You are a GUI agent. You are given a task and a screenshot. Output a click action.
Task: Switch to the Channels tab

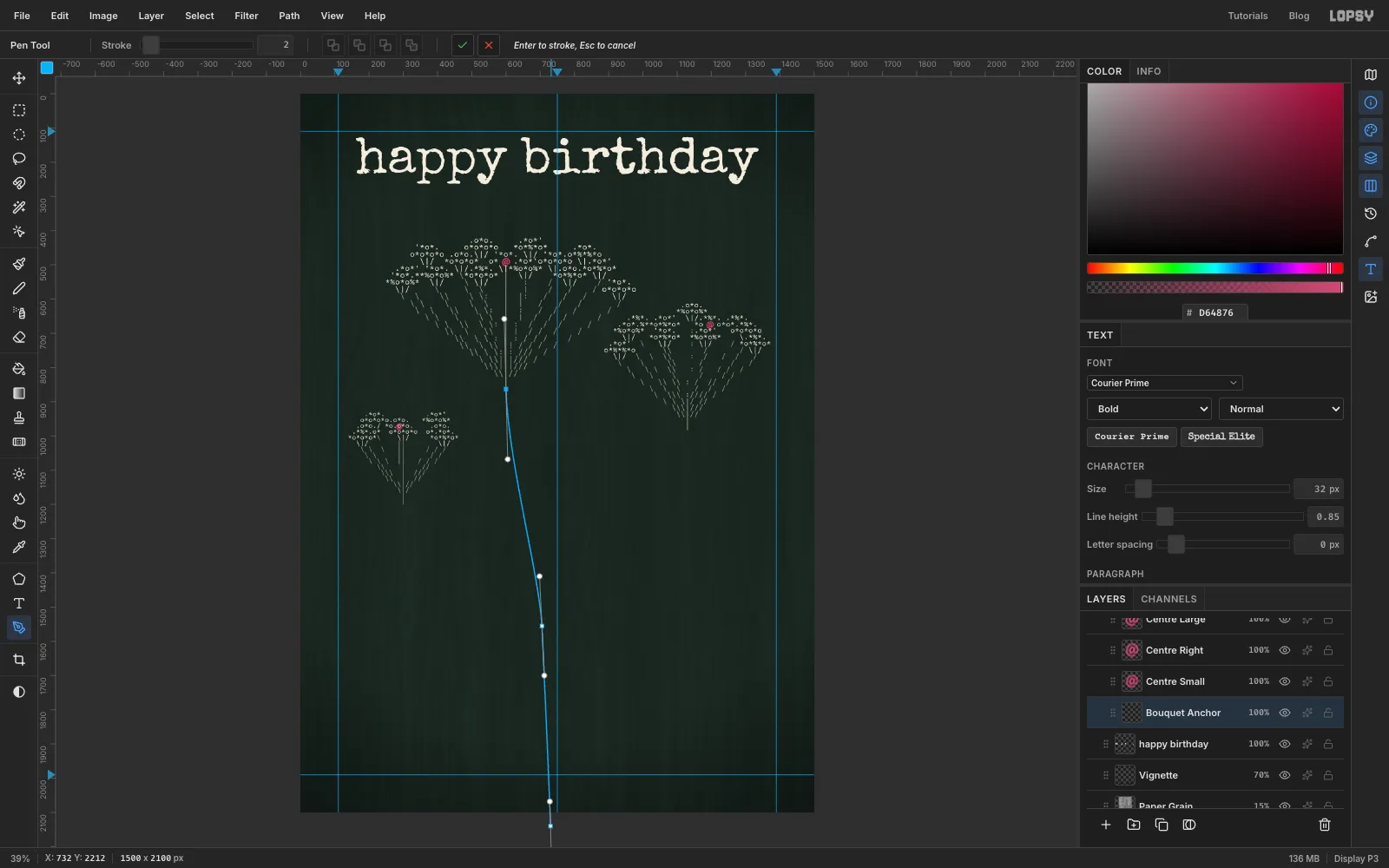pos(1168,599)
